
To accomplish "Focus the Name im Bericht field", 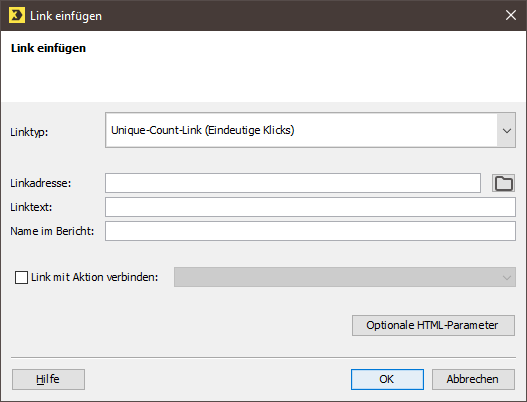I will tap(310, 231).
